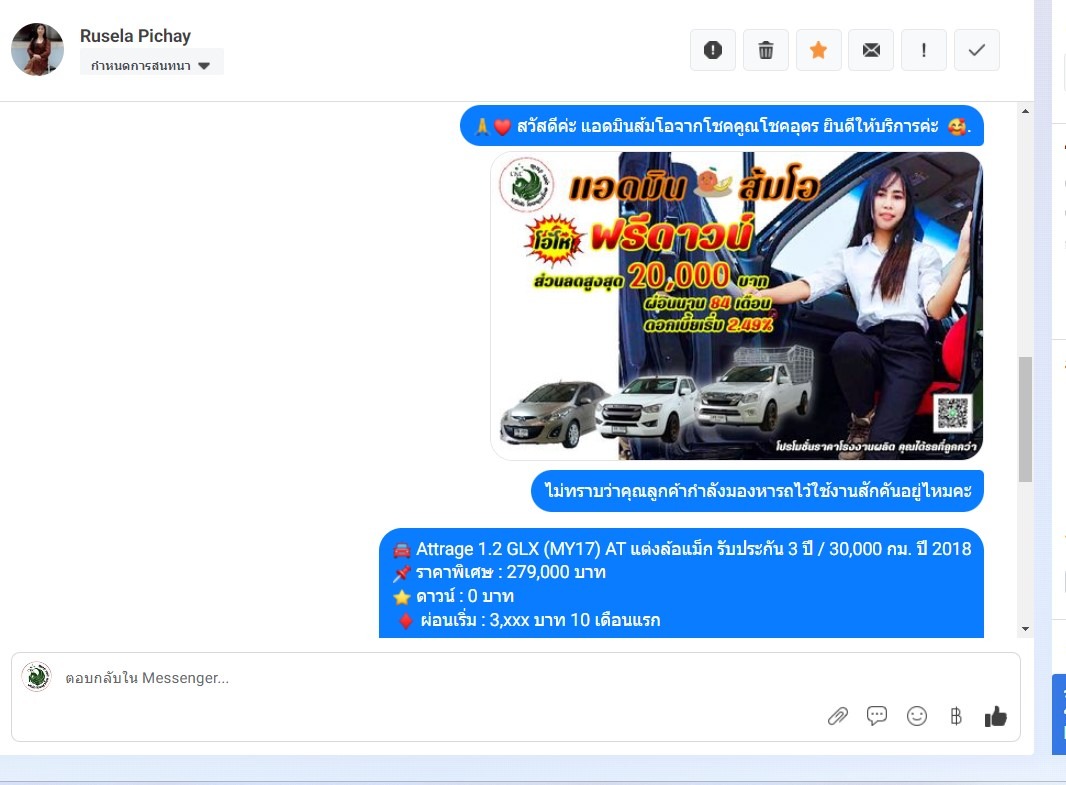Select the Attrage 1.2 GLX message line
Screen dimensions: 1066x785
point(682,548)
